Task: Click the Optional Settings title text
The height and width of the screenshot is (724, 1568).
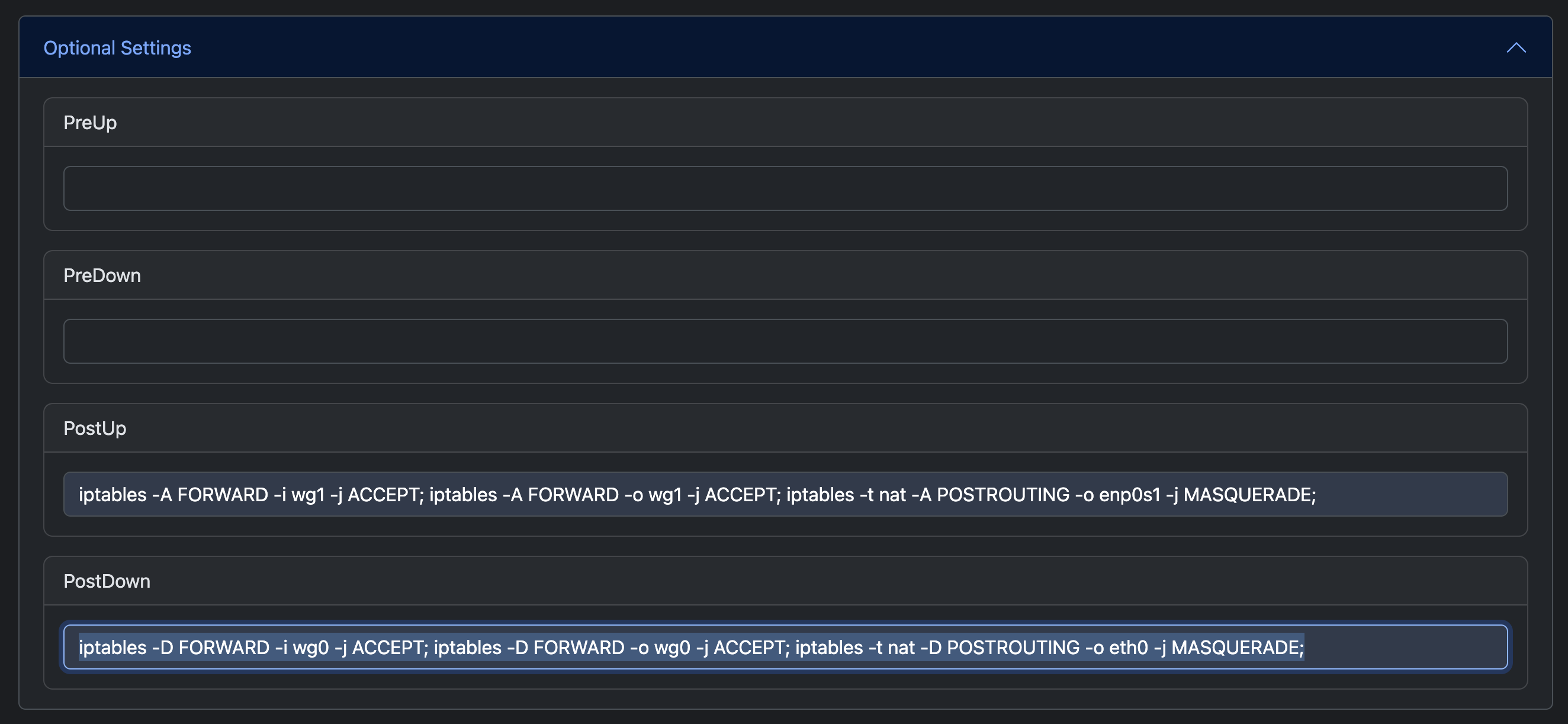Action: click(118, 47)
